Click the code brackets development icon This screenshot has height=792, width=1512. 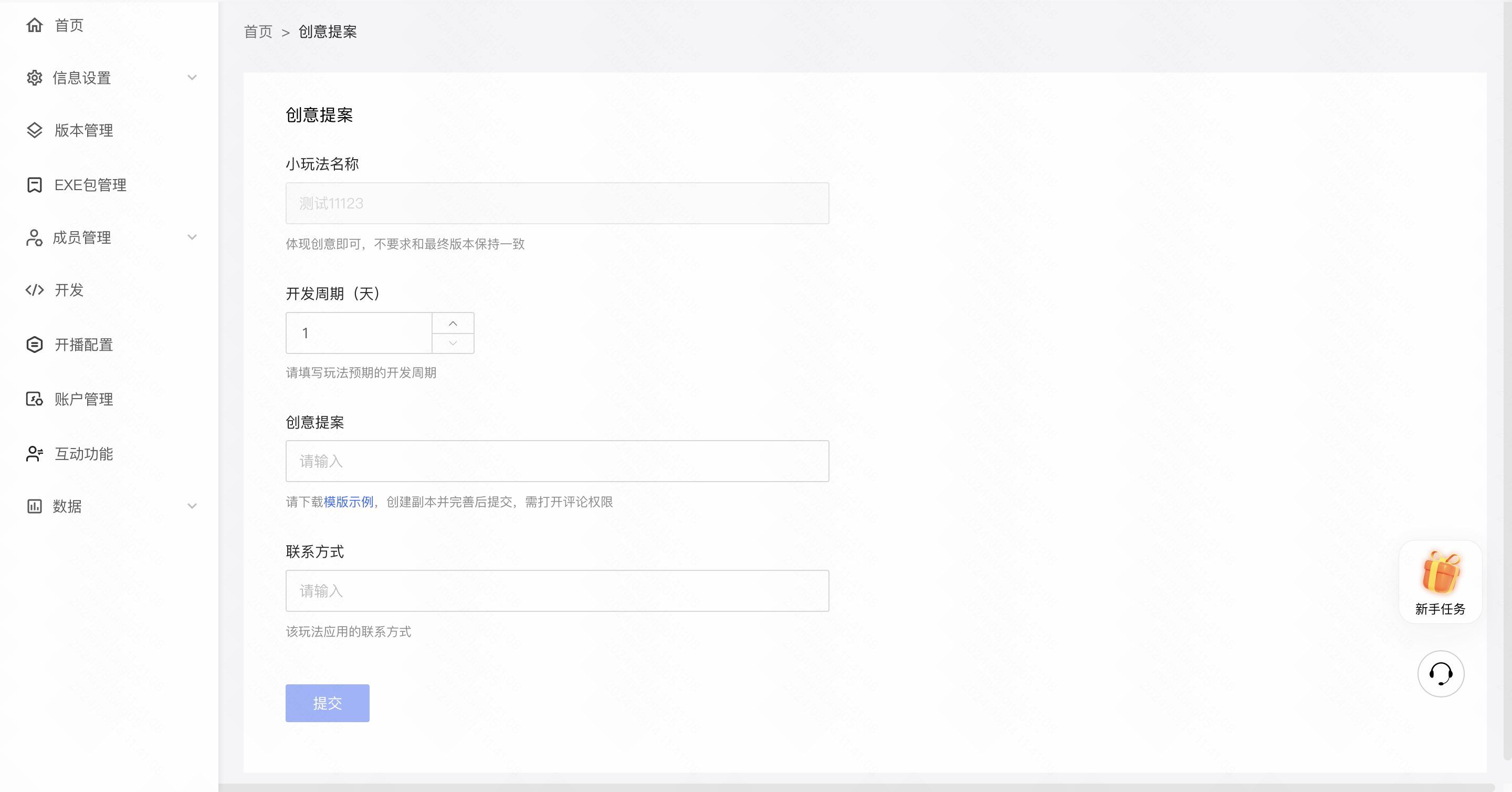[x=35, y=290]
